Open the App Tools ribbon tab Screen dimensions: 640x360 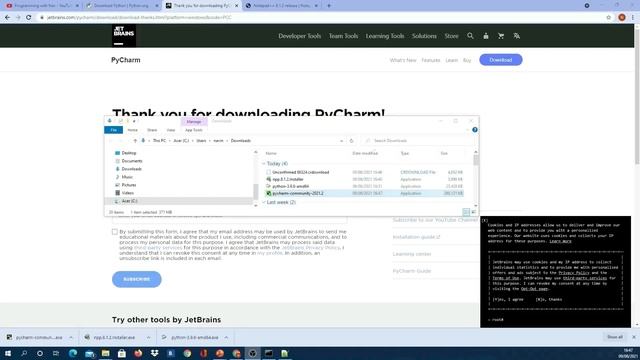[x=194, y=130]
